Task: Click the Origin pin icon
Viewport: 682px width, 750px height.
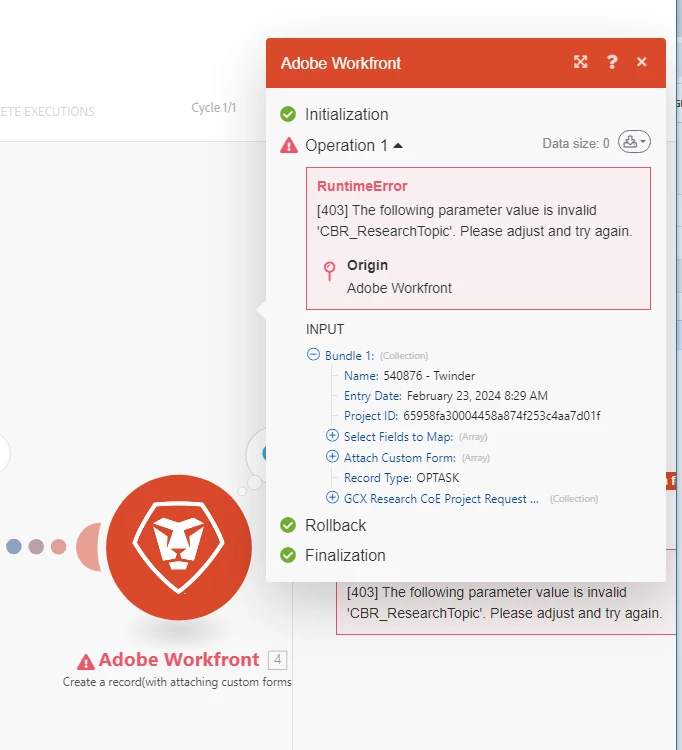Action: 330,271
